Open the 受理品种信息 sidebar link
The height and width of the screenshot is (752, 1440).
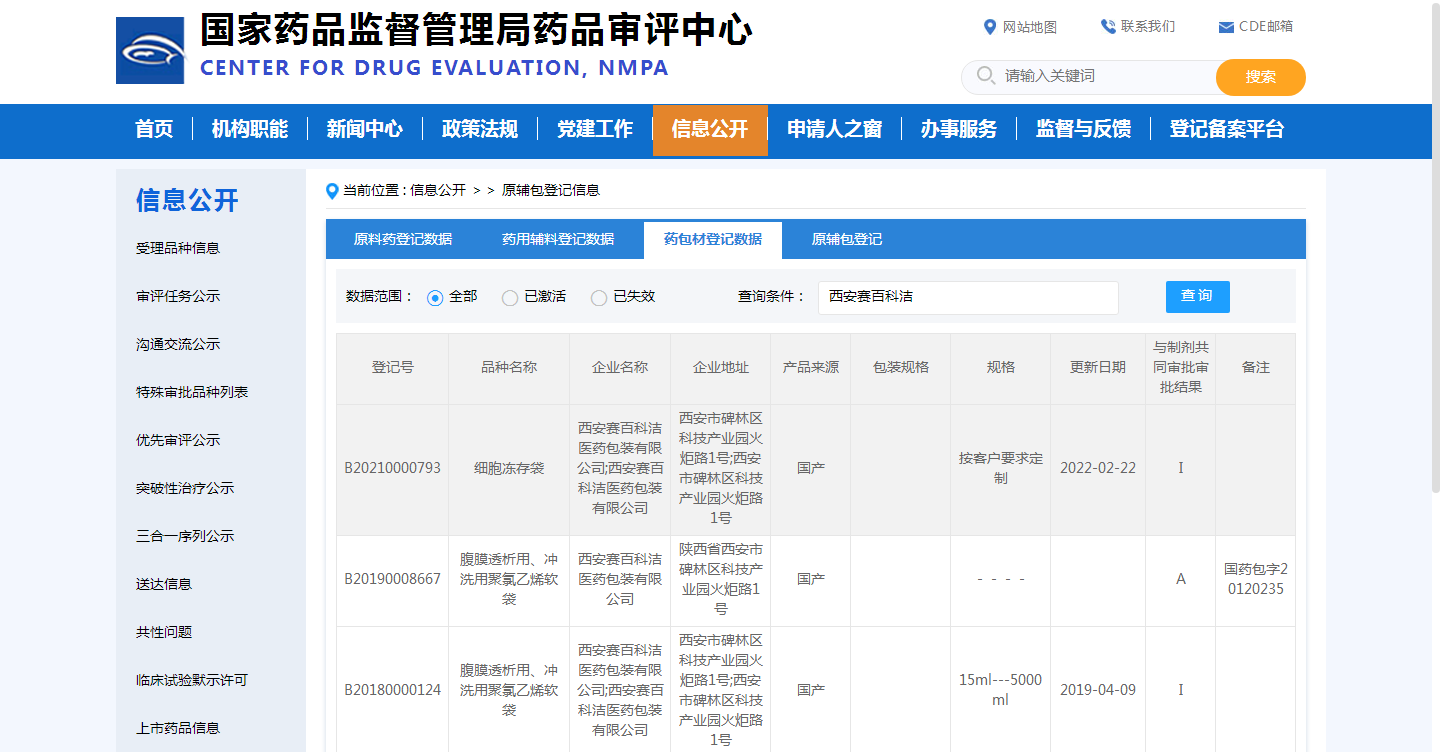pyautogui.click(x=178, y=248)
